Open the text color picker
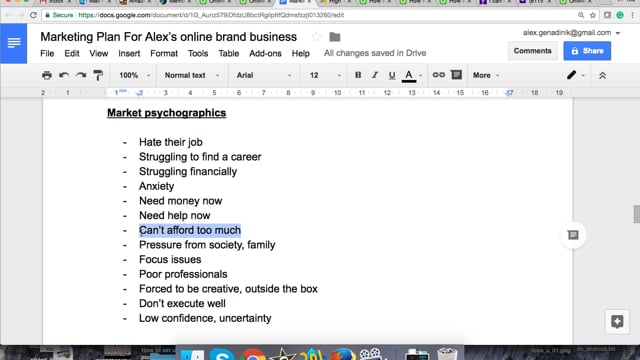Viewport: 640px width, 360px height. click(x=409, y=76)
